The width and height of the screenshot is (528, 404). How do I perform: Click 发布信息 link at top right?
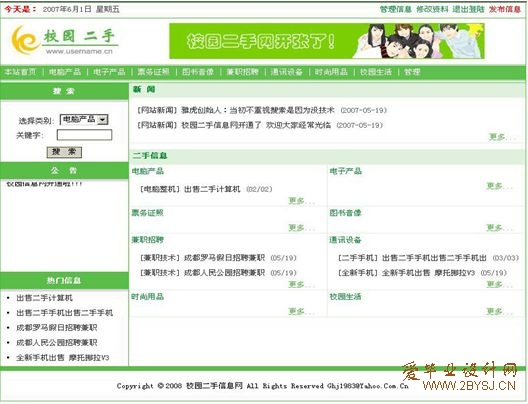505,9
